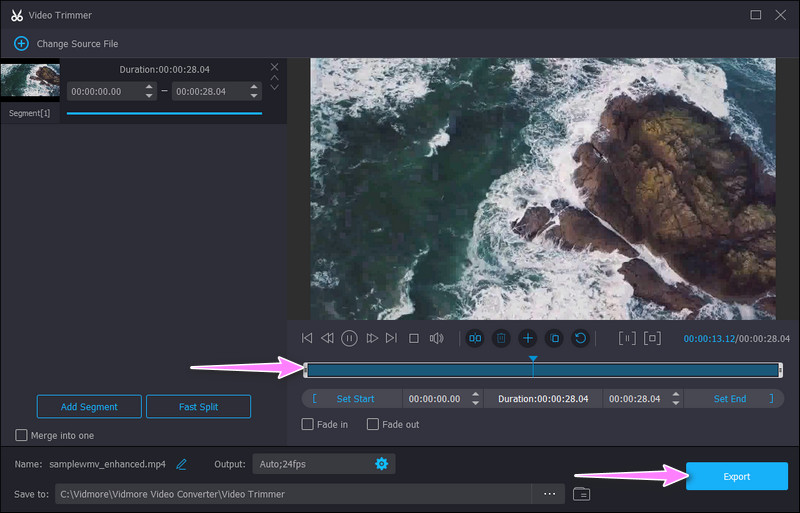
Task: Pause the video playback
Action: (349, 339)
